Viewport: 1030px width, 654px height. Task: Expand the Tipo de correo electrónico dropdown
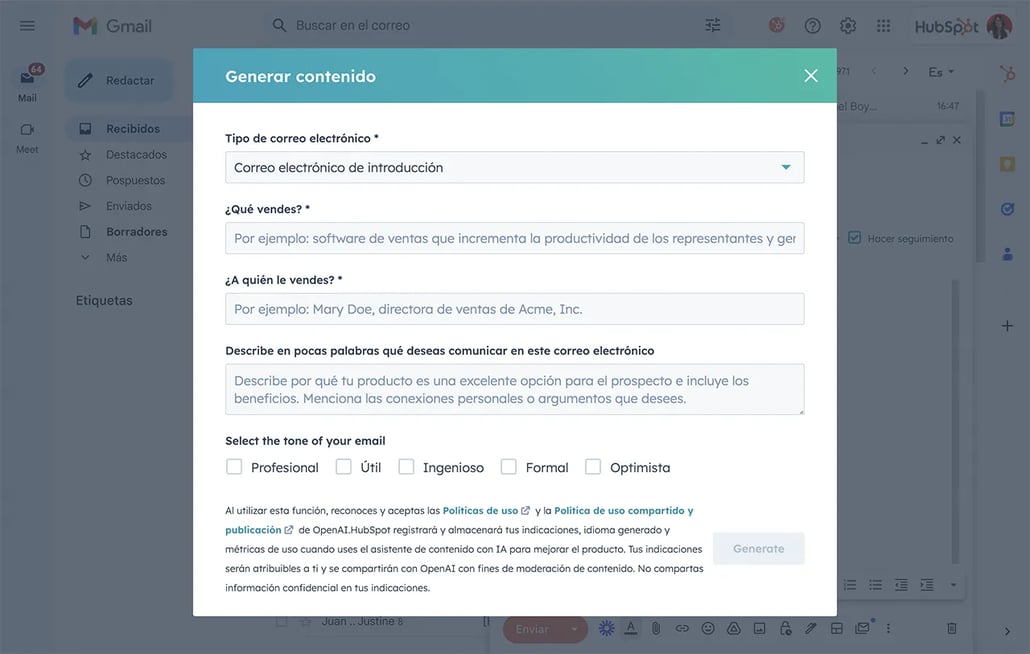pyautogui.click(x=514, y=167)
